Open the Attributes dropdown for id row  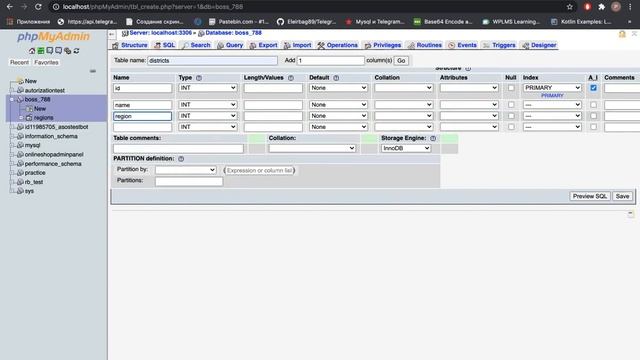(x=469, y=88)
